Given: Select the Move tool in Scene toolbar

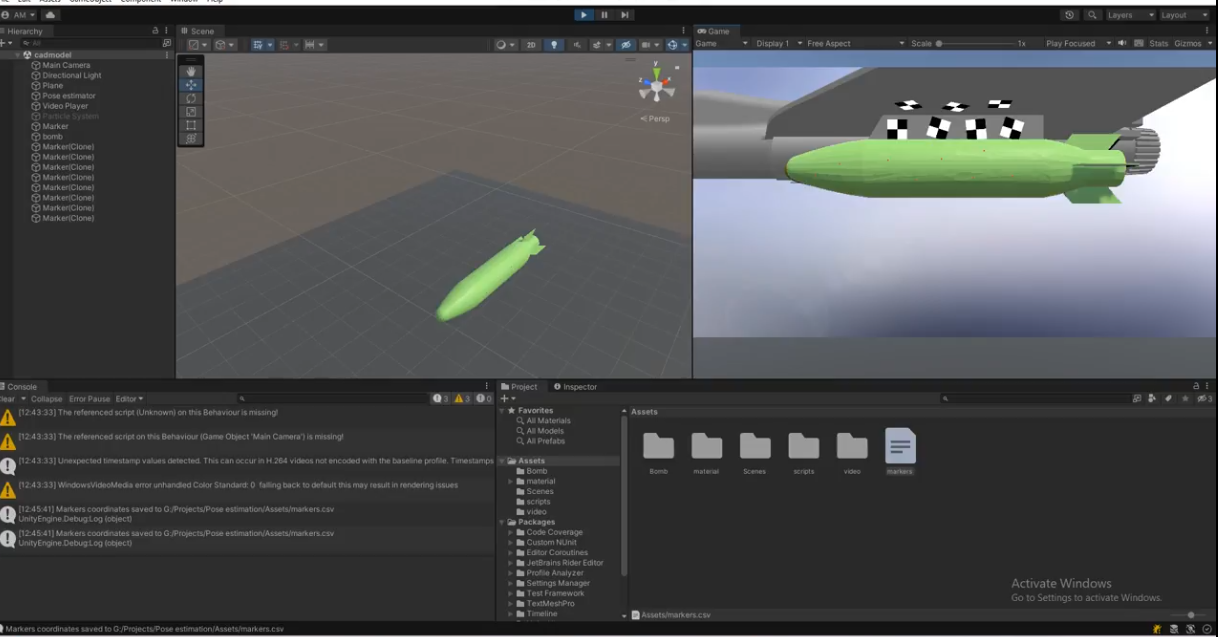Looking at the screenshot, I should coord(192,85).
